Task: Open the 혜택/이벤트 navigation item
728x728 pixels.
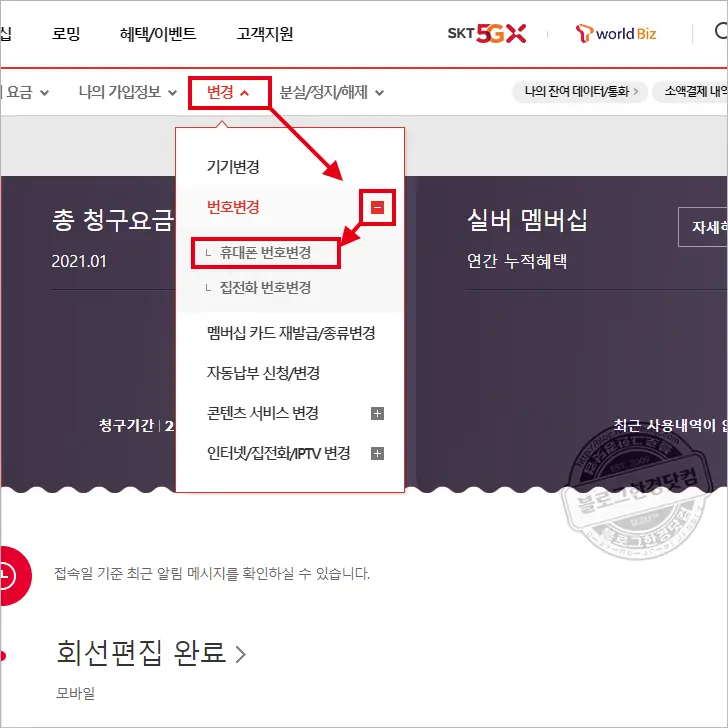Action: click(158, 33)
